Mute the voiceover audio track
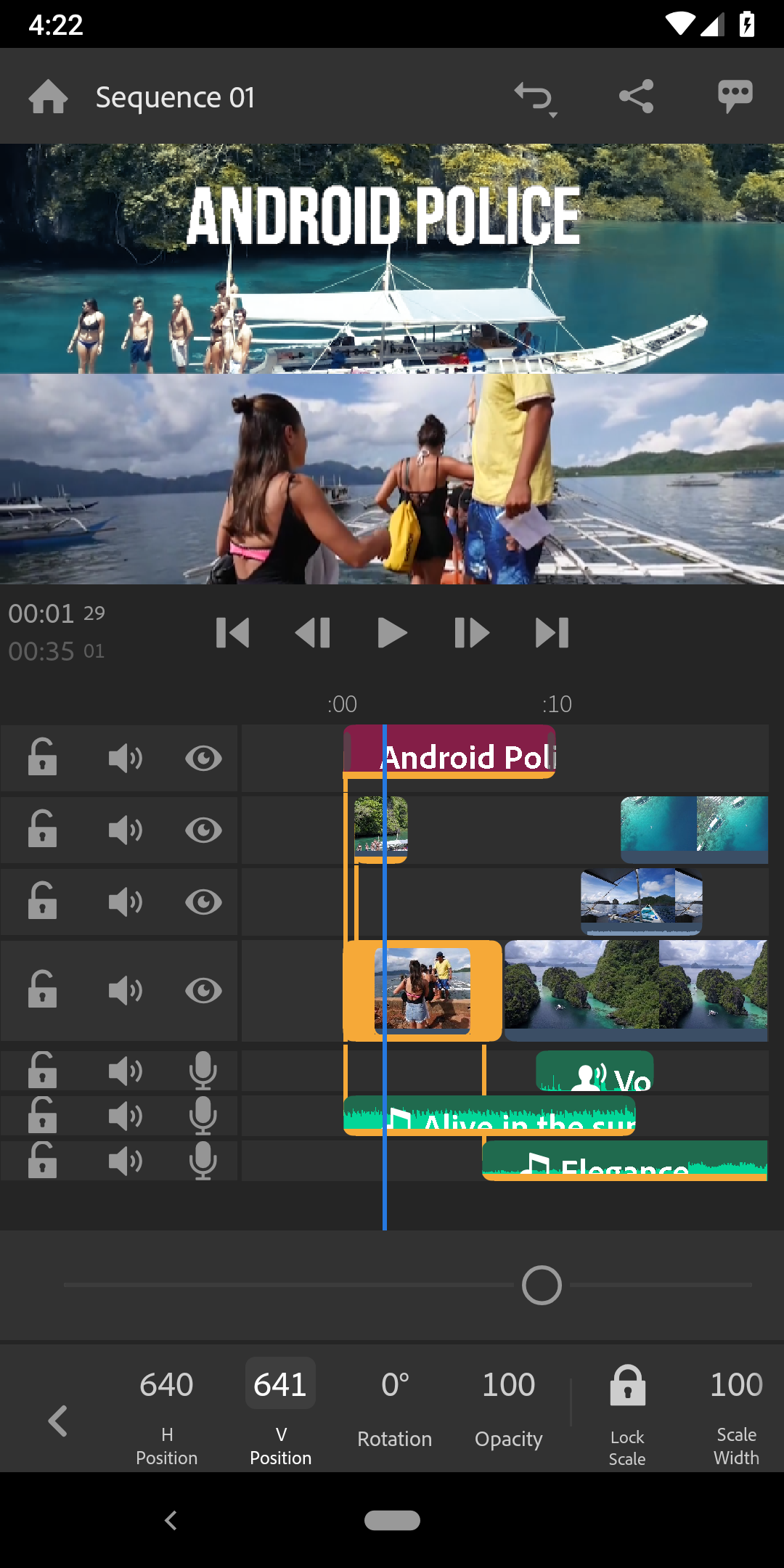The image size is (784, 1568). click(125, 1071)
